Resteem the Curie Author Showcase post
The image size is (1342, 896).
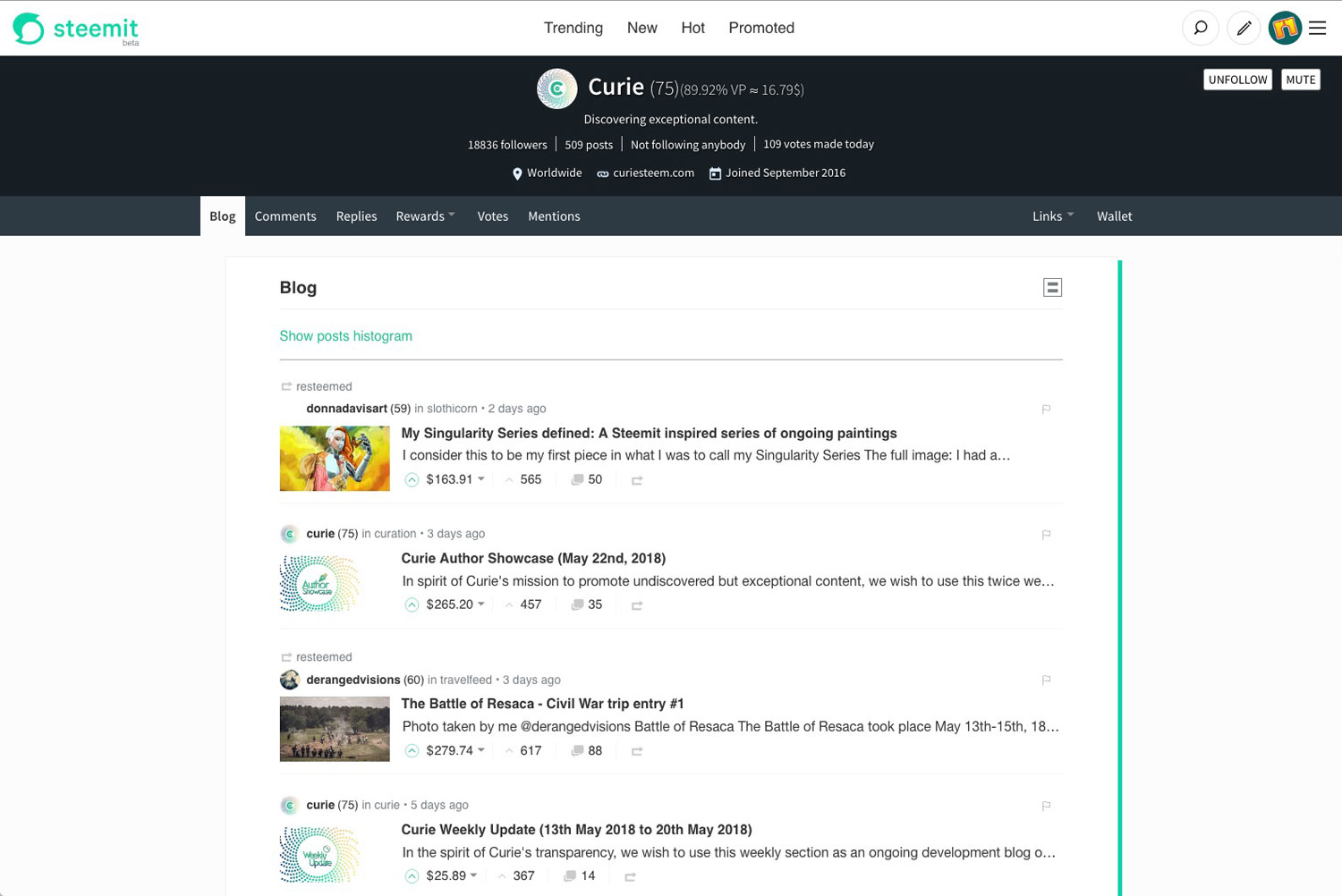[x=637, y=605]
